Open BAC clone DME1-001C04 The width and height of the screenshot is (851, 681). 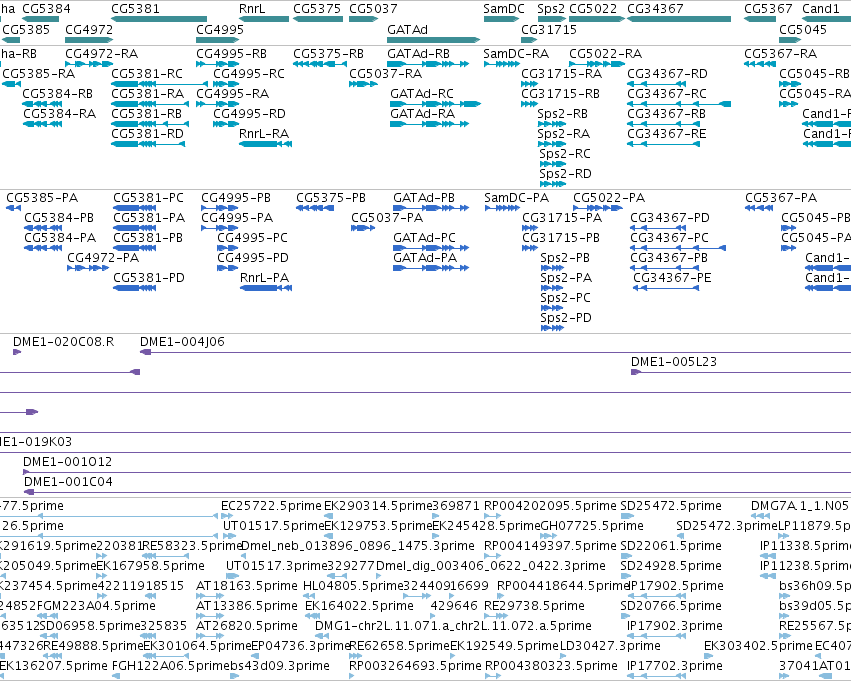click(x=68, y=482)
